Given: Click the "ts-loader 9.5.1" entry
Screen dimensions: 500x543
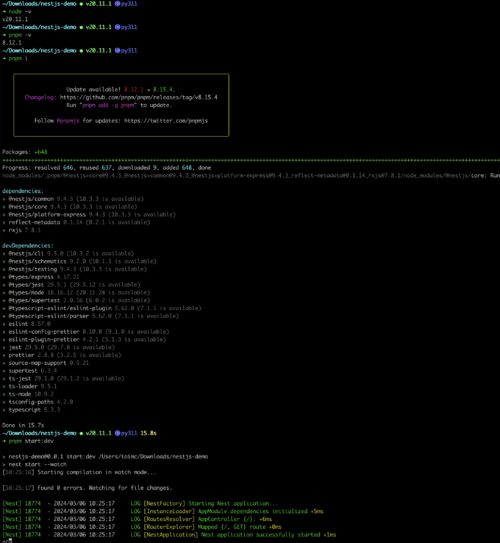Looking at the screenshot, I should [29, 386].
